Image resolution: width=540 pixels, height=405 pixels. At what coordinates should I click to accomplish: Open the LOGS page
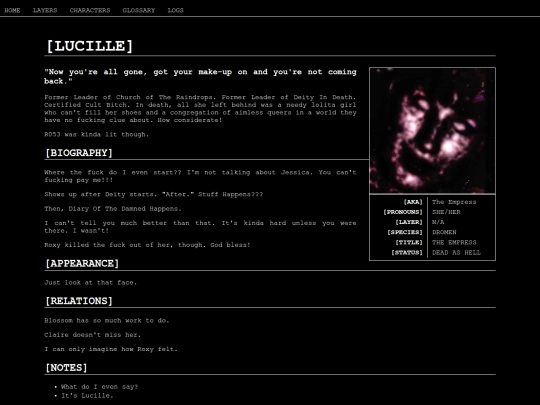[175, 10]
